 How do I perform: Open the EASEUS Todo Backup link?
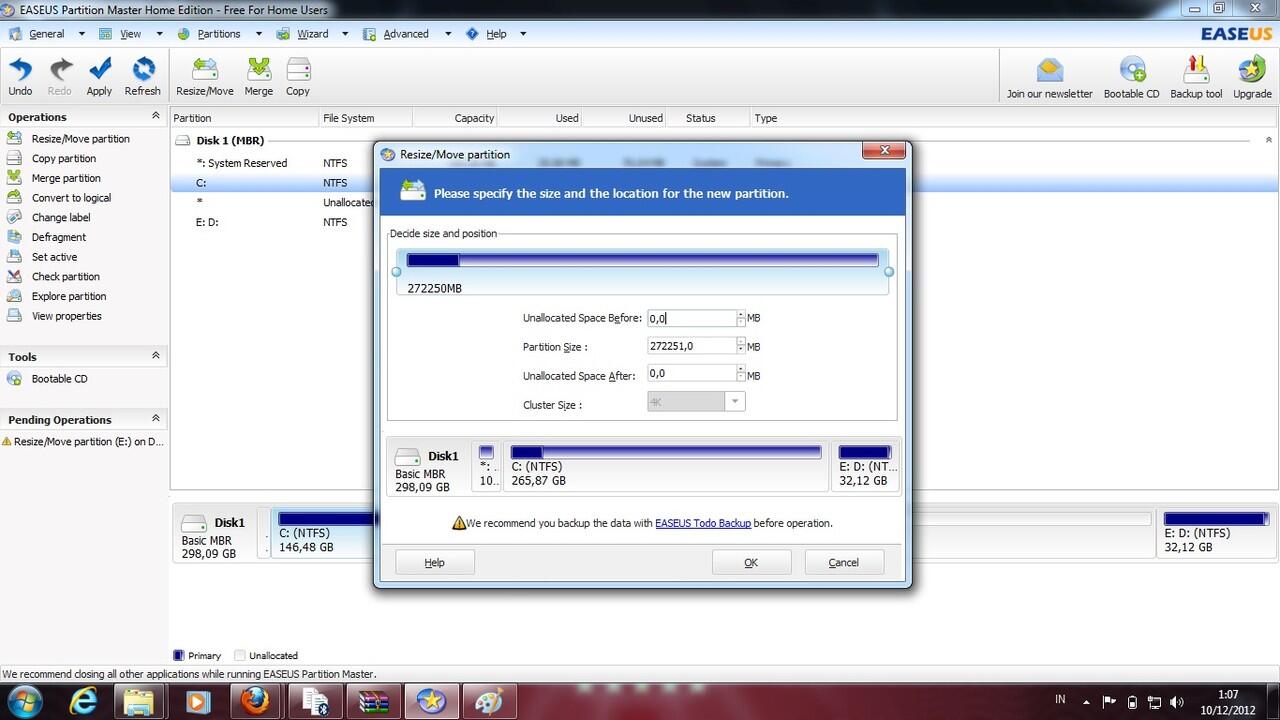702,523
